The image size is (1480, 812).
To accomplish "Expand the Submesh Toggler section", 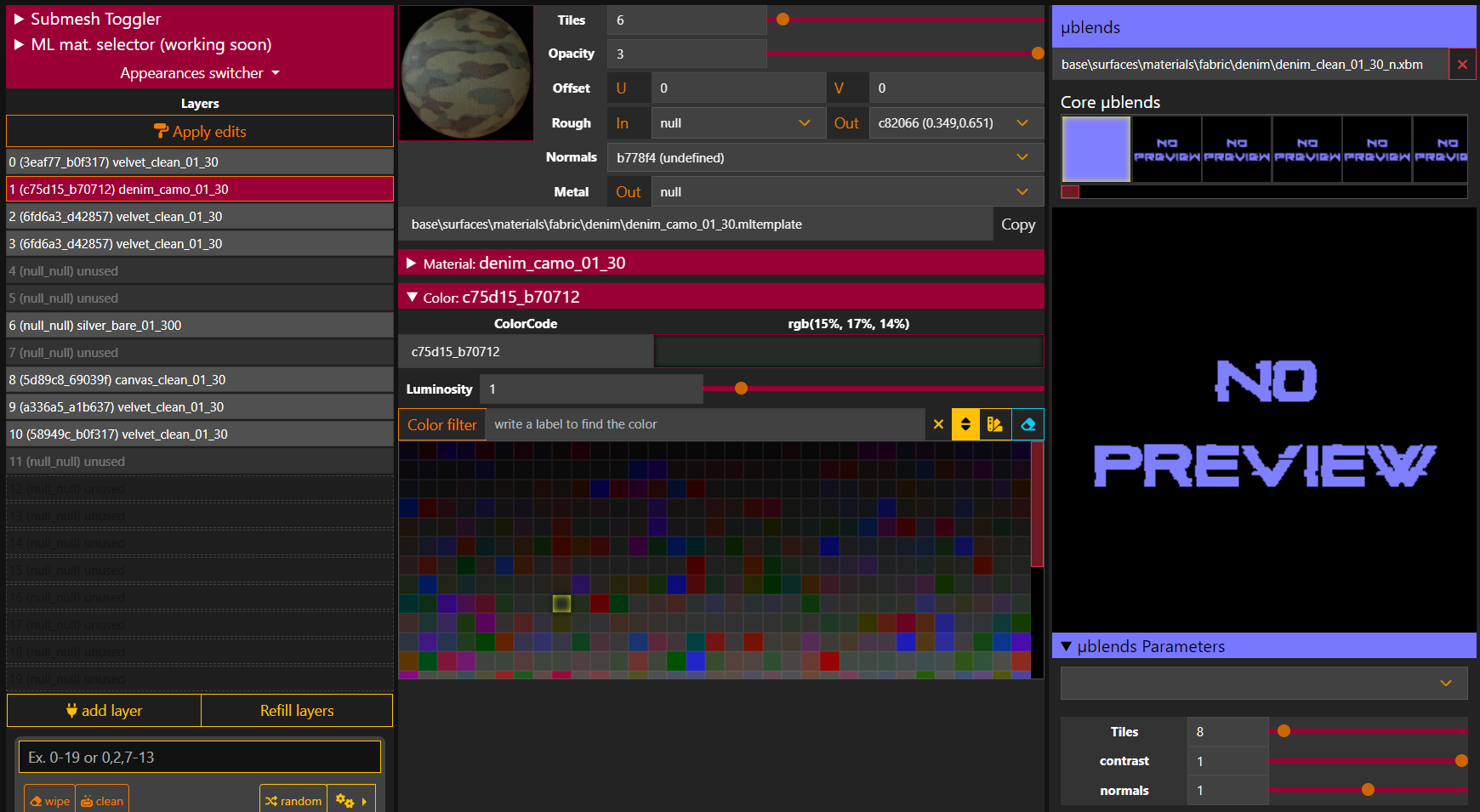I will pyautogui.click(x=20, y=19).
